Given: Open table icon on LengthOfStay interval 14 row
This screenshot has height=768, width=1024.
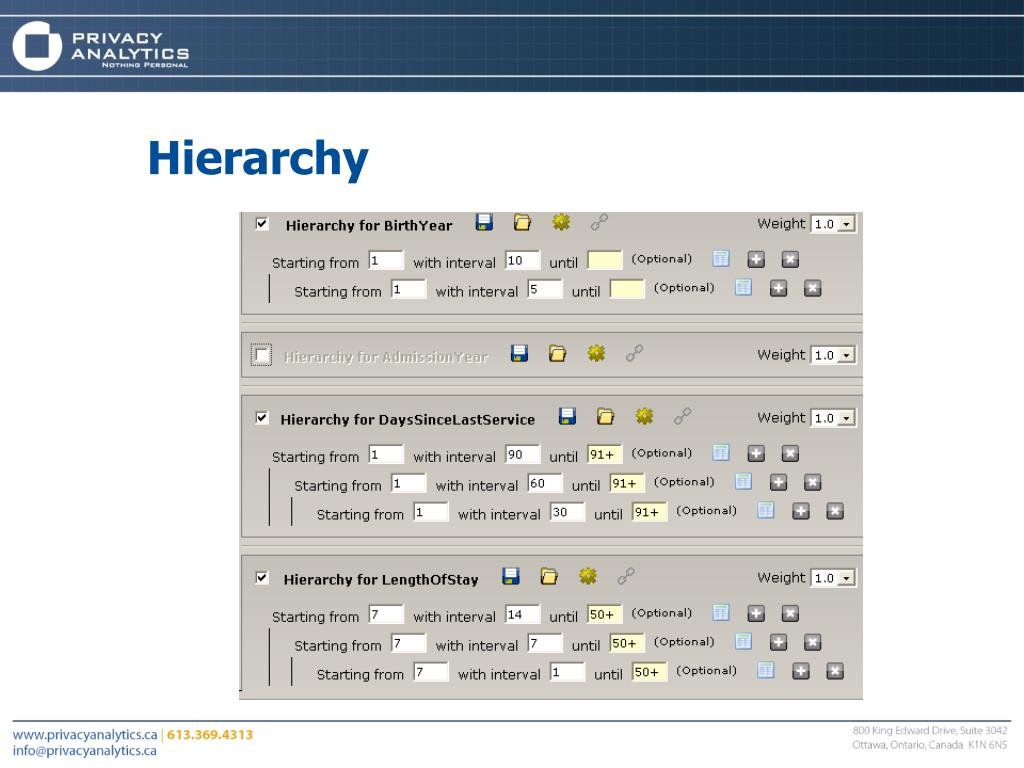Looking at the screenshot, I should (721, 613).
